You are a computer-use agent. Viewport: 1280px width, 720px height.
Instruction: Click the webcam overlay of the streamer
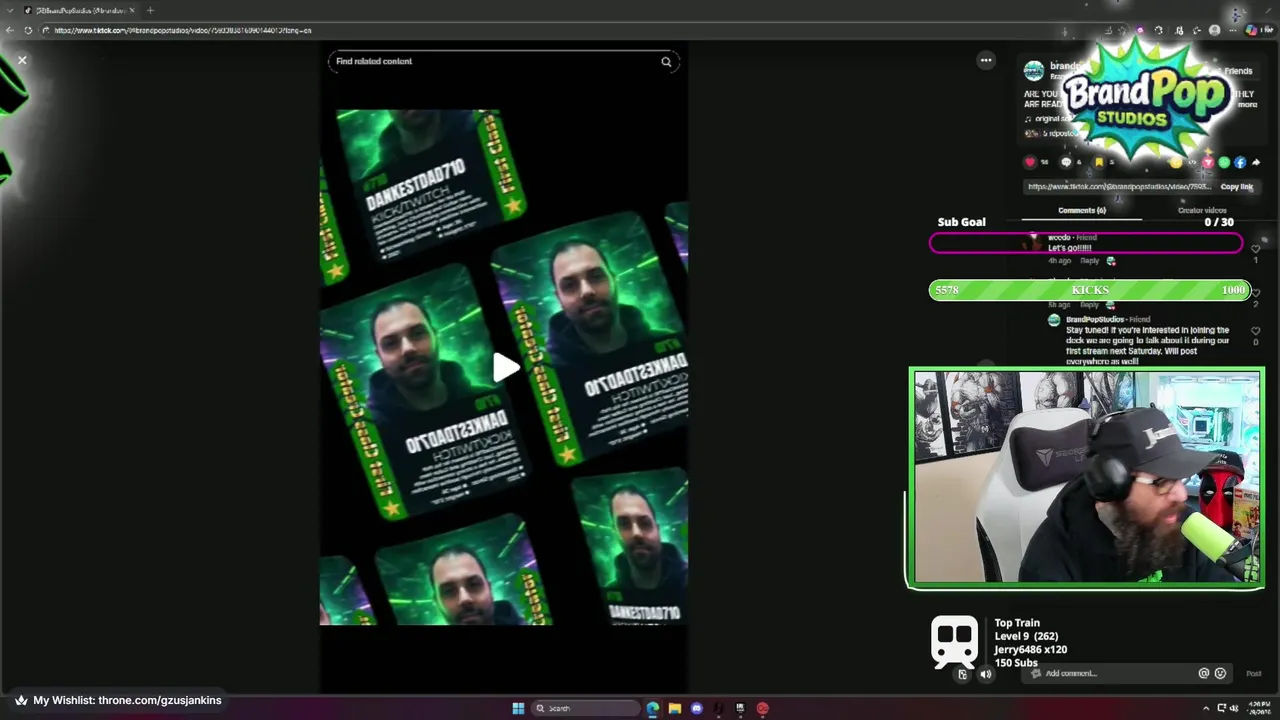[x=1086, y=478]
